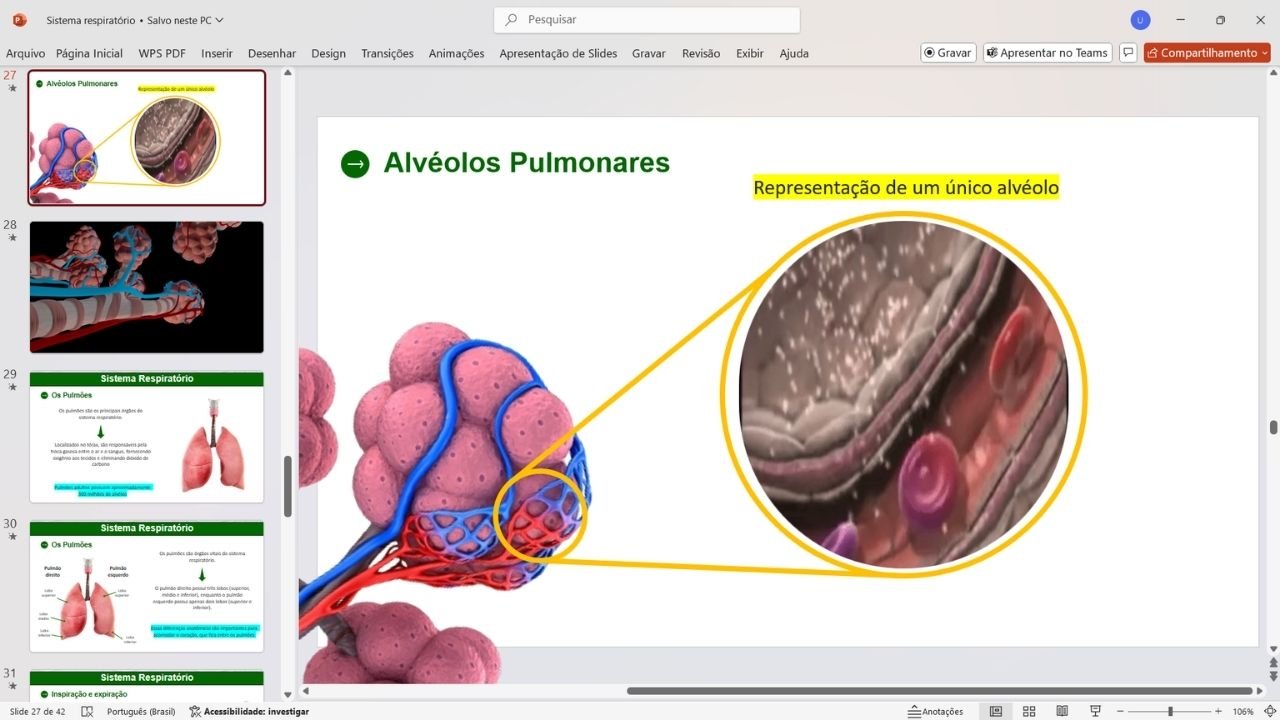Click the Pesquisar search box
Viewport: 1280px width, 720px height.
647,20
